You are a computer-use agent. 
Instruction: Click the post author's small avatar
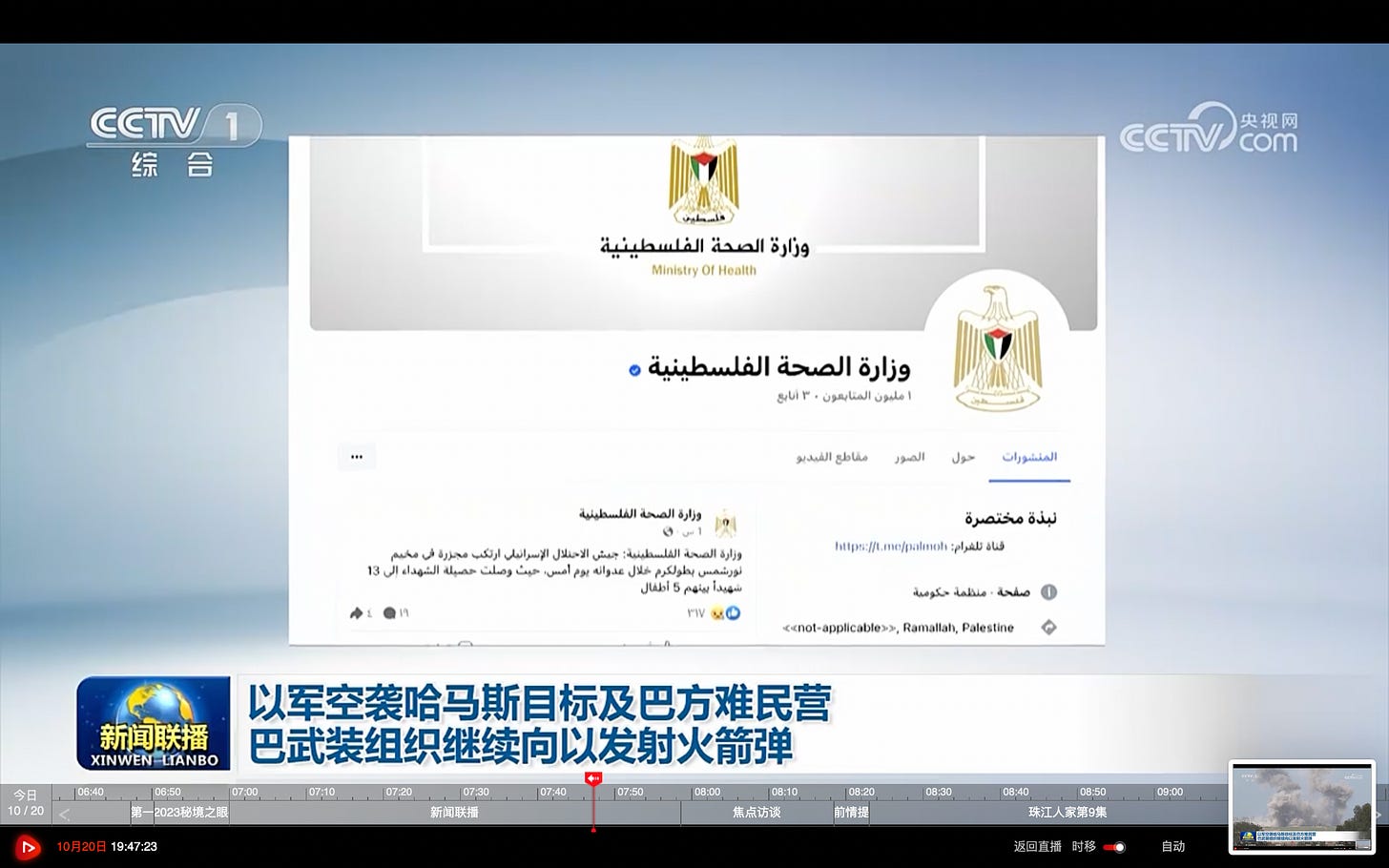coord(726,523)
